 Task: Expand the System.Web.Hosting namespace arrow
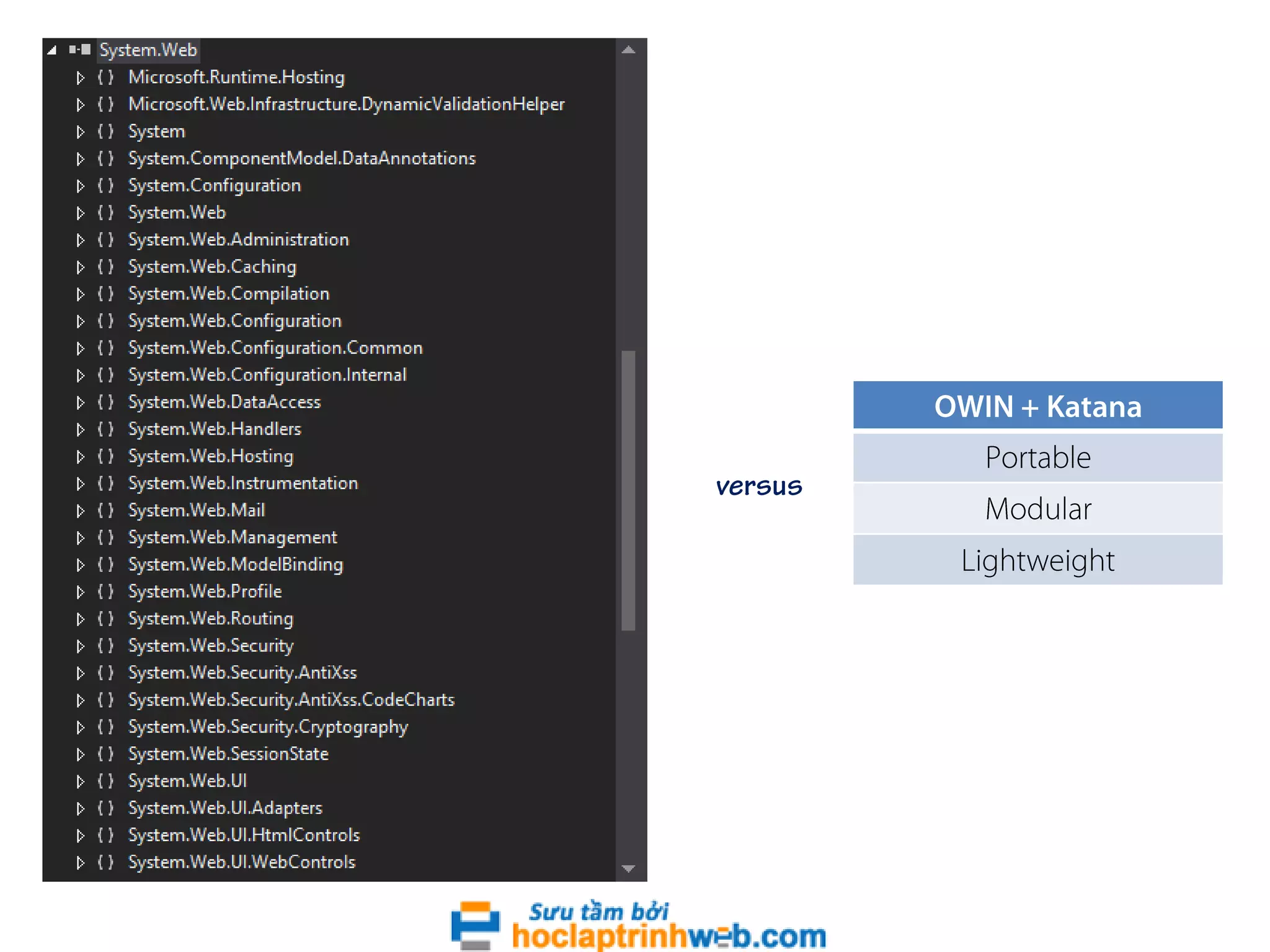(x=80, y=457)
